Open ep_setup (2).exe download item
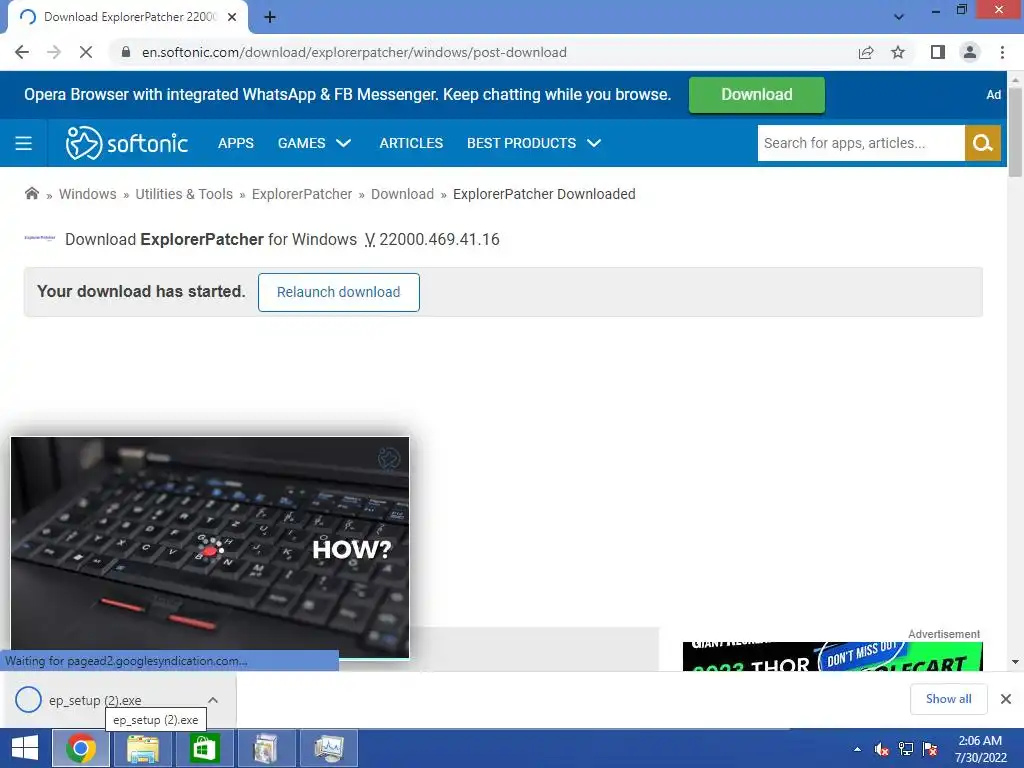The image size is (1024, 768). (x=95, y=700)
